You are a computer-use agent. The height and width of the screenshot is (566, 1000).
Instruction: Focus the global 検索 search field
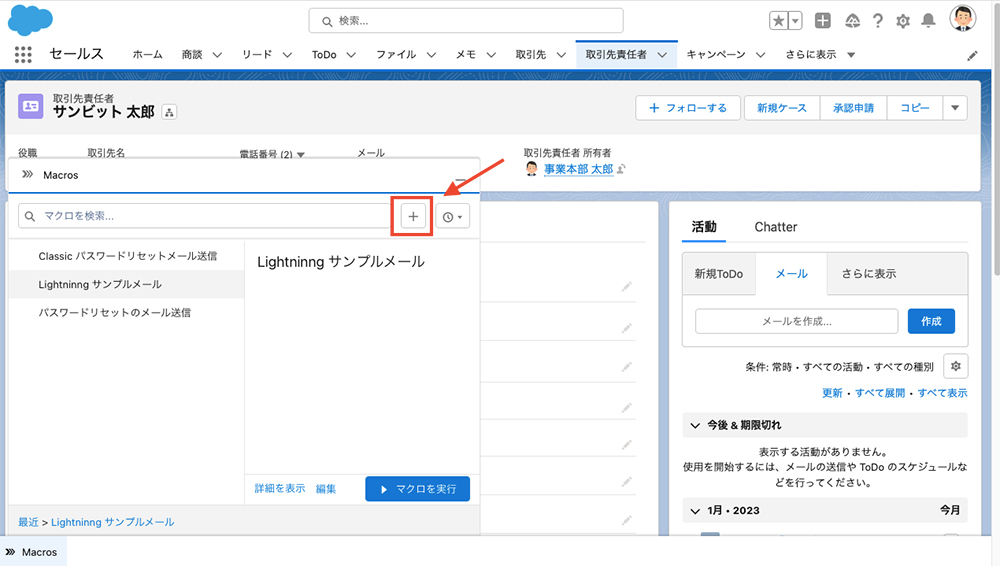click(x=466, y=21)
